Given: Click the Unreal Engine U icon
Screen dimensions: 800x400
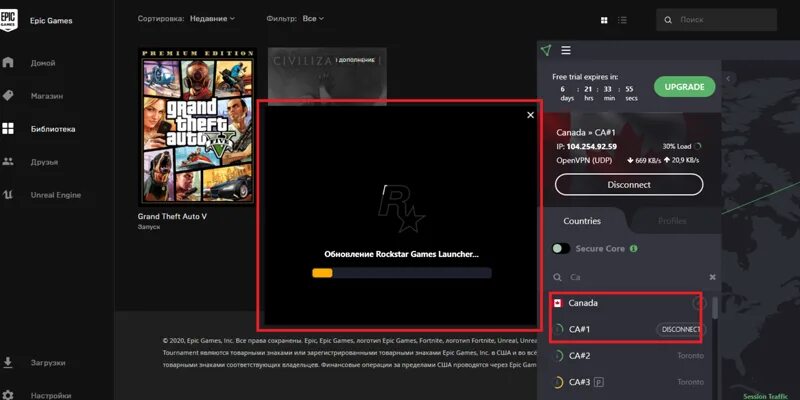Looking at the screenshot, I should 8,194.
